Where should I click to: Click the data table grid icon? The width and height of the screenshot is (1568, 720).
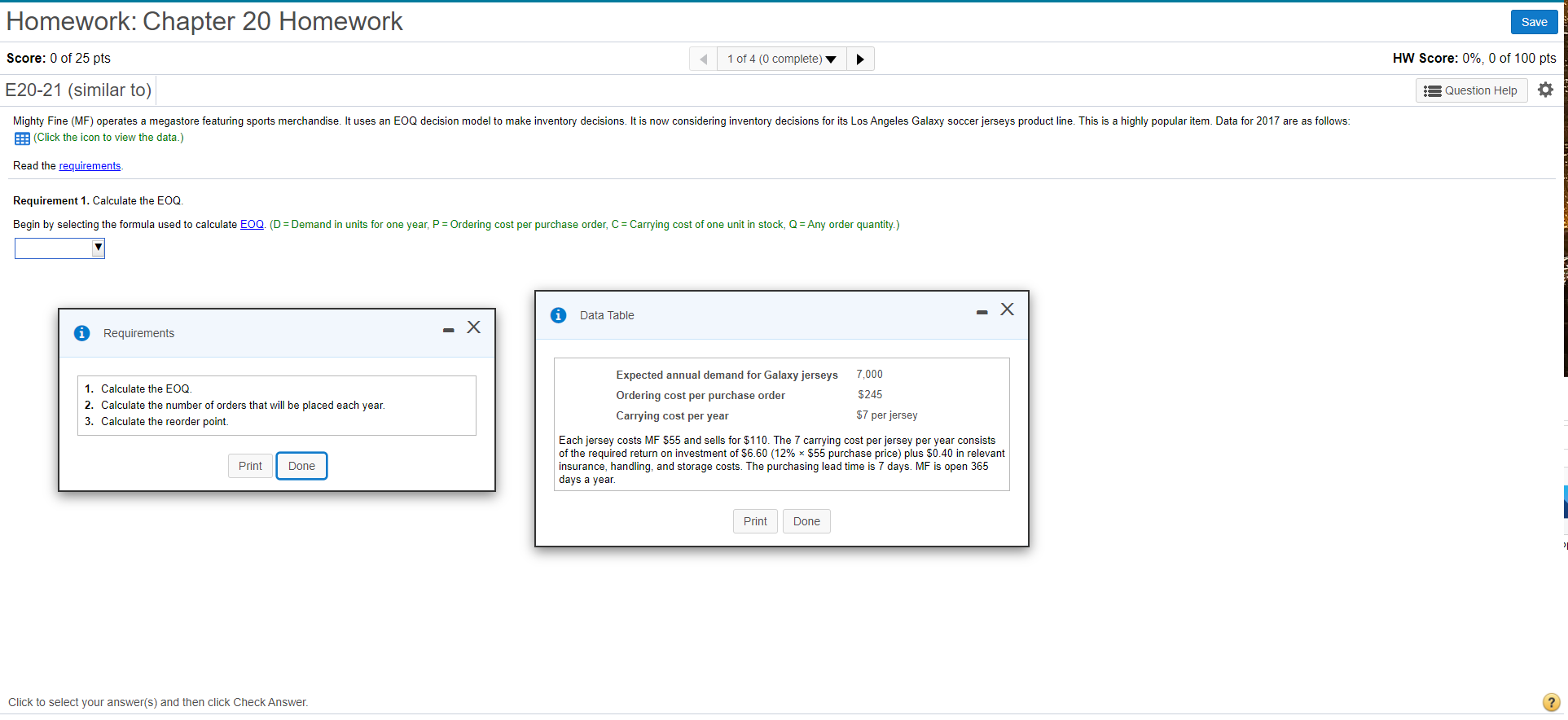point(22,138)
